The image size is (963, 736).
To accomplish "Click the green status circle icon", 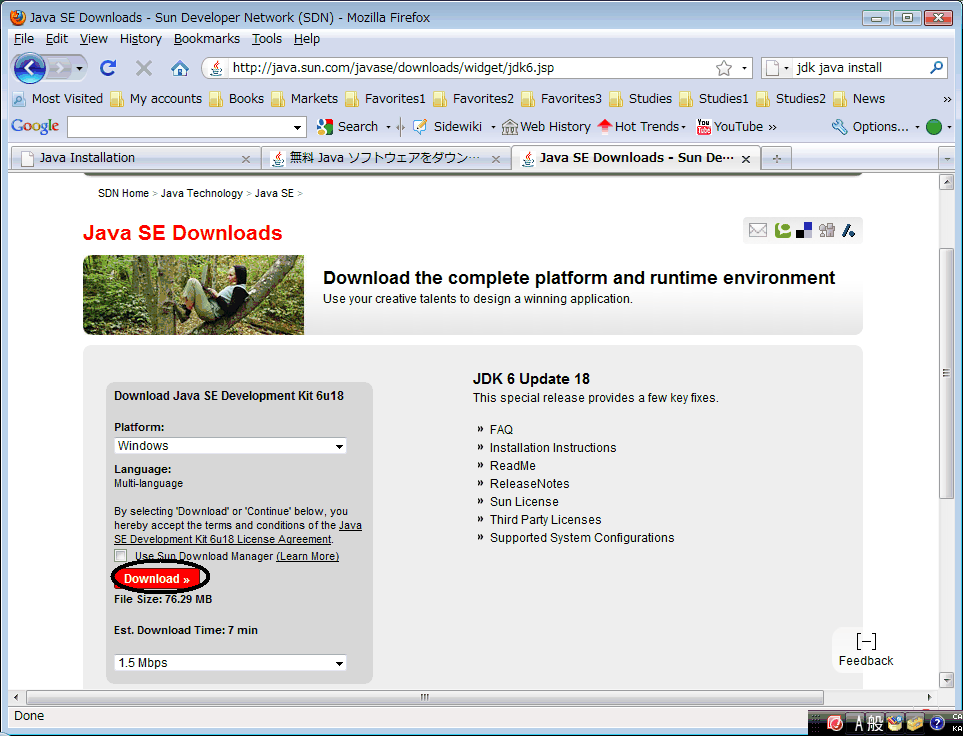I will (934, 127).
